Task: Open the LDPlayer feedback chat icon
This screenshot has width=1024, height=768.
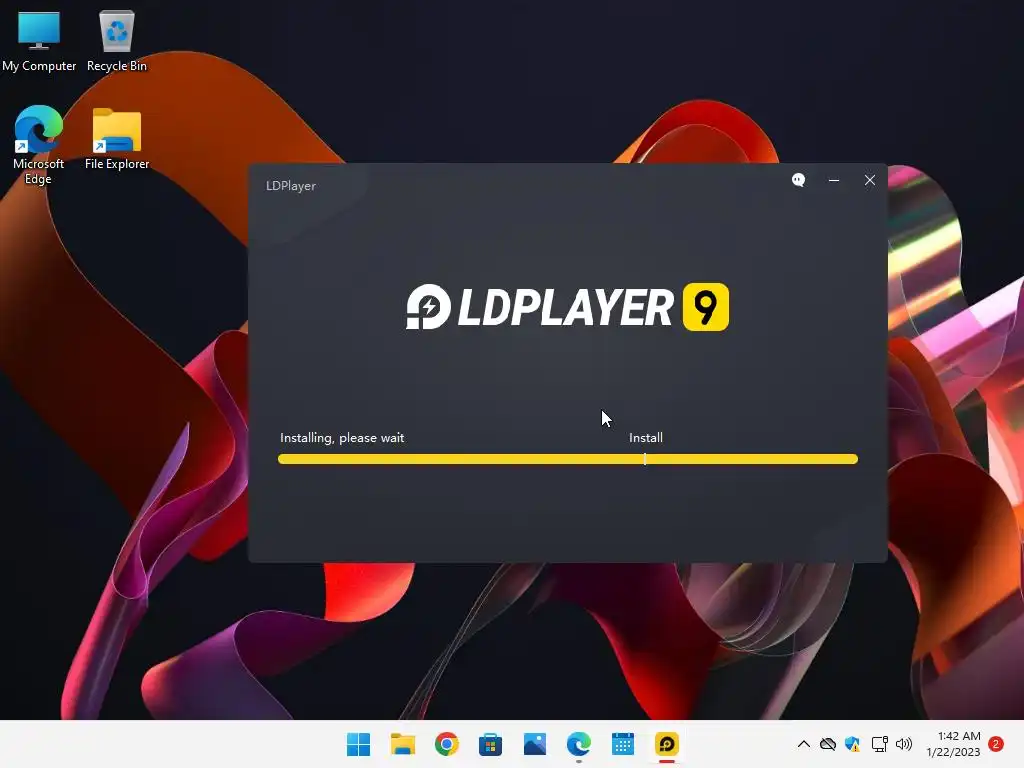Action: 798,180
